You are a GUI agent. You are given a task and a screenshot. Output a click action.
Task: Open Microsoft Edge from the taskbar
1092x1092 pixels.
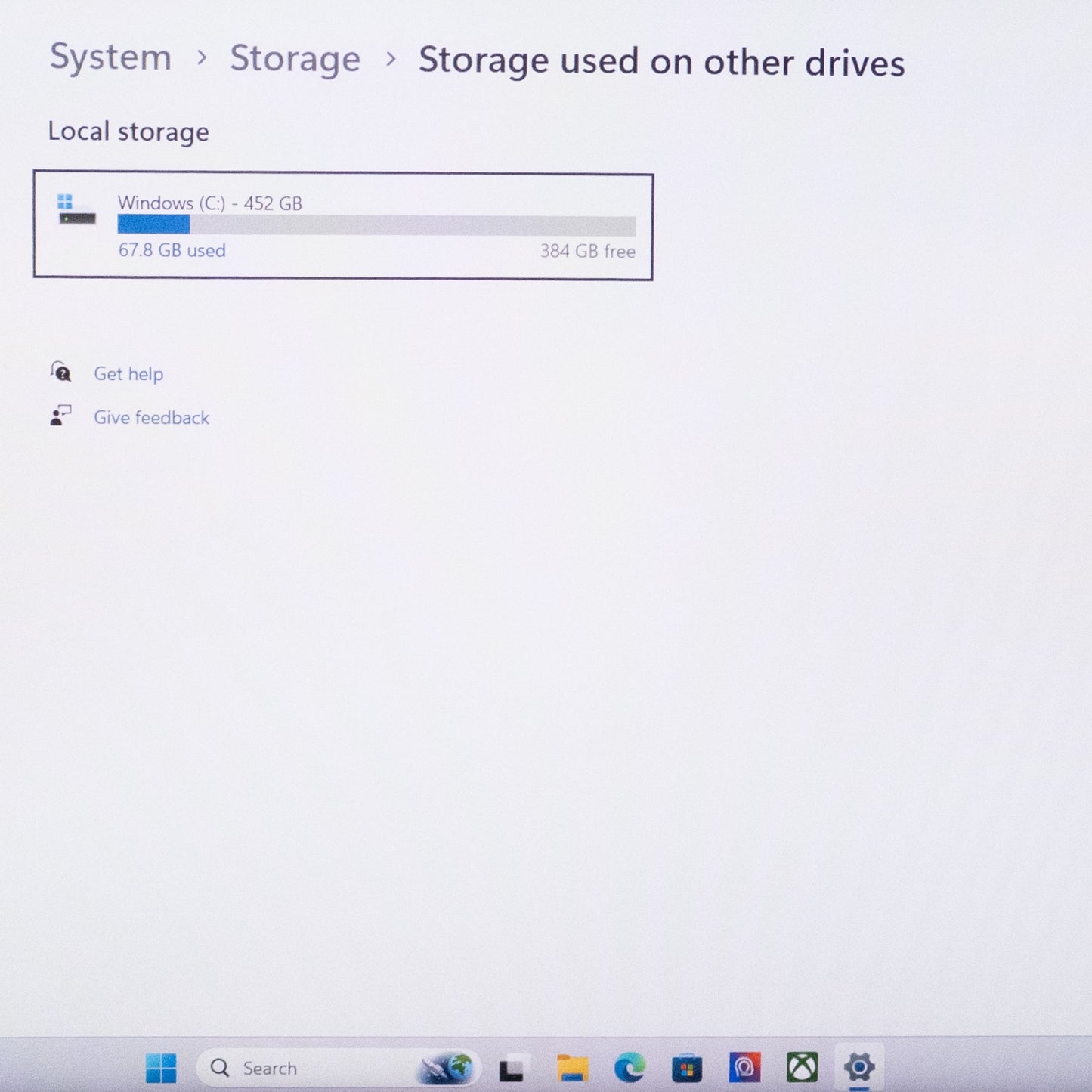(629, 1068)
